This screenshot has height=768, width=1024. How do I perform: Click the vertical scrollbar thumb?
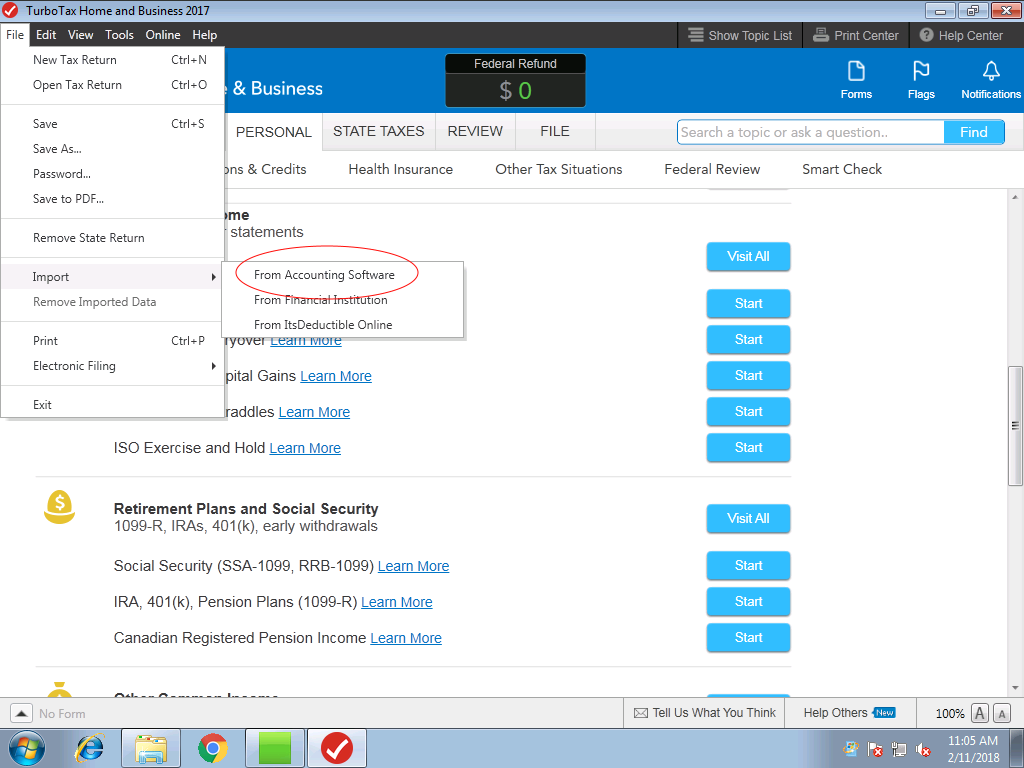pyautogui.click(x=1015, y=426)
